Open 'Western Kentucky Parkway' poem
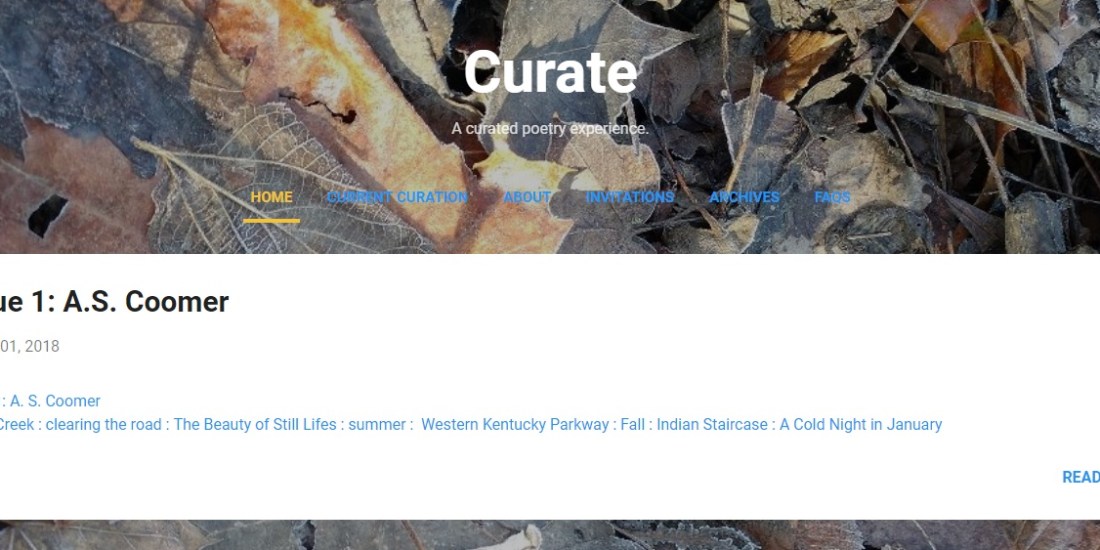This screenshot has width=1100, height=550. click(x=515, y=424)
